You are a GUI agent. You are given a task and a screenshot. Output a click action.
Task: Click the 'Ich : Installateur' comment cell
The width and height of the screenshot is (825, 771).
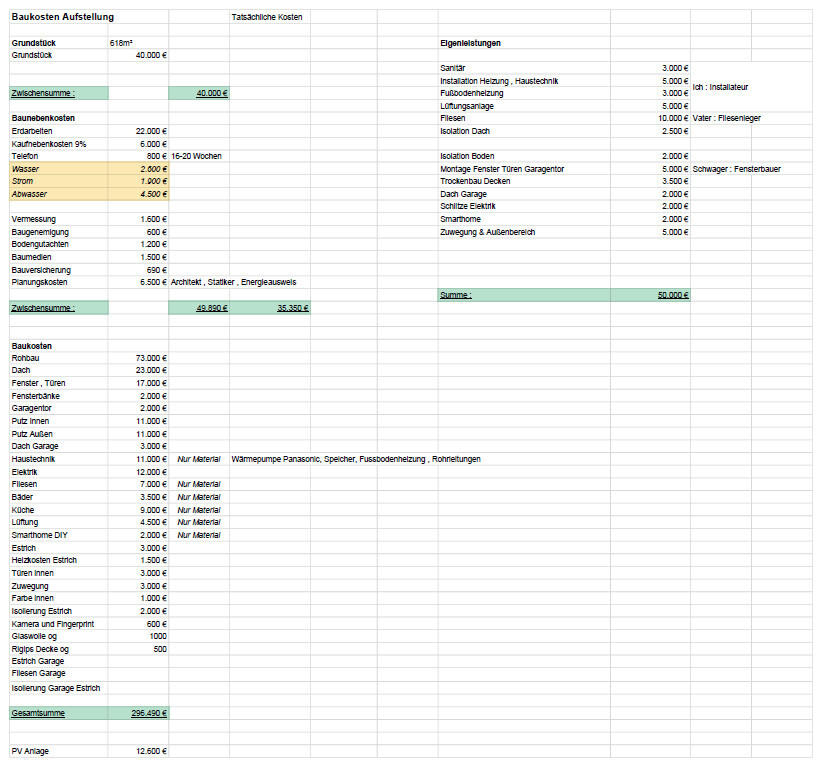[720, 87]
